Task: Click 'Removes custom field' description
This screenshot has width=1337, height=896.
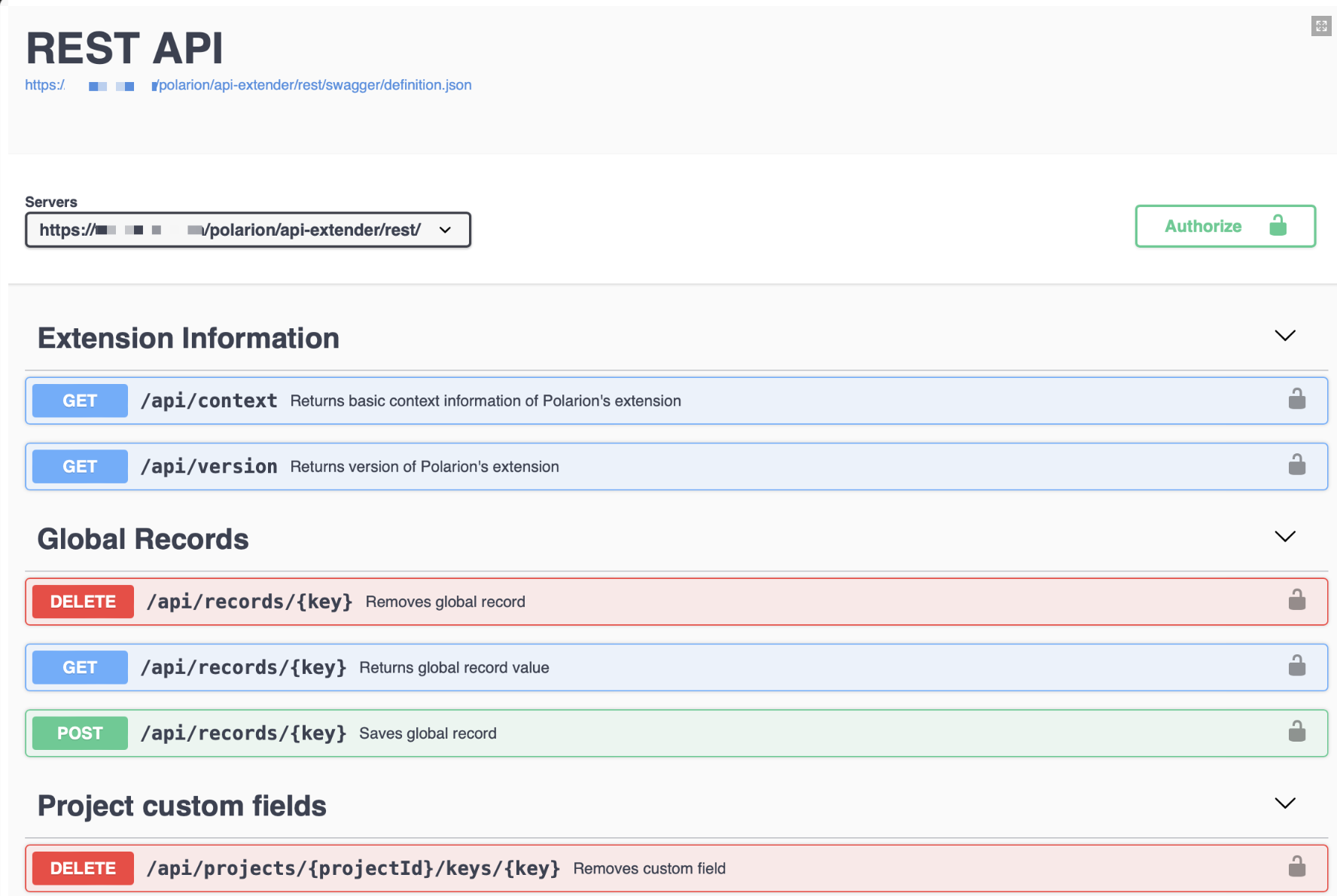Action: click(650, 868)
